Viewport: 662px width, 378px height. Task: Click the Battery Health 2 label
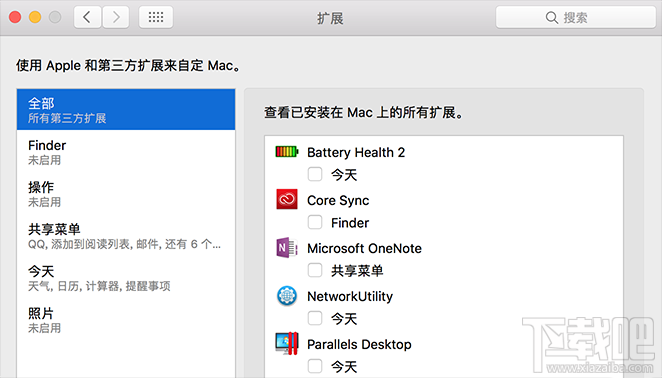pyautogui.click(x=356, y=152)
